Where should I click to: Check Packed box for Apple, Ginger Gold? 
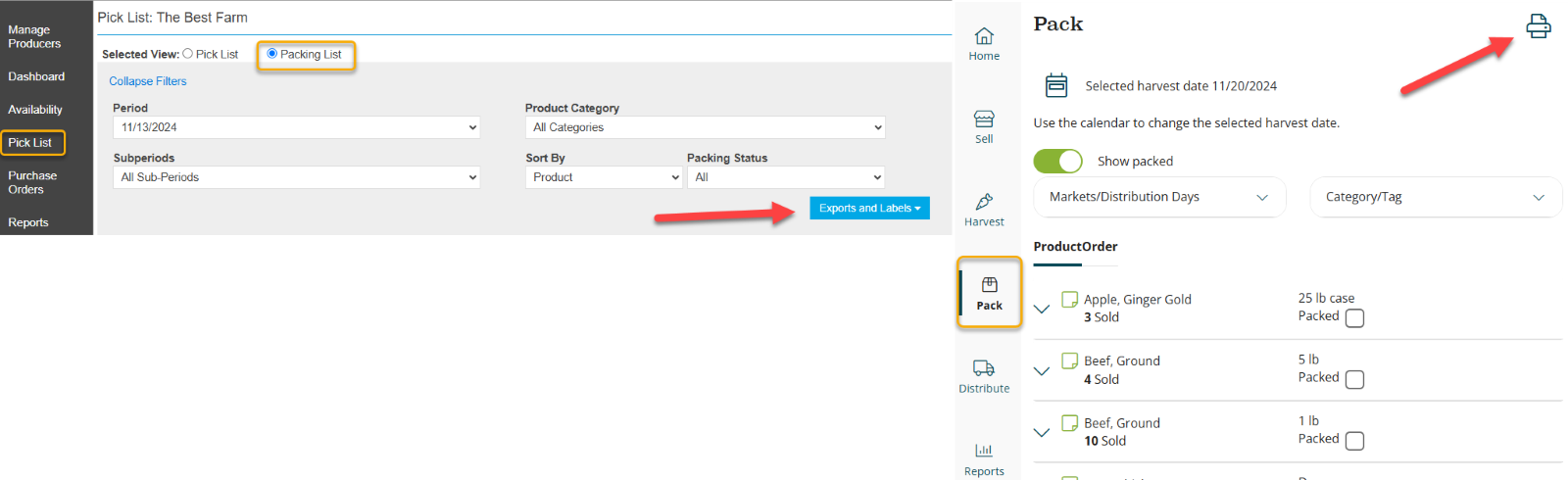(x=1354, y=318)
